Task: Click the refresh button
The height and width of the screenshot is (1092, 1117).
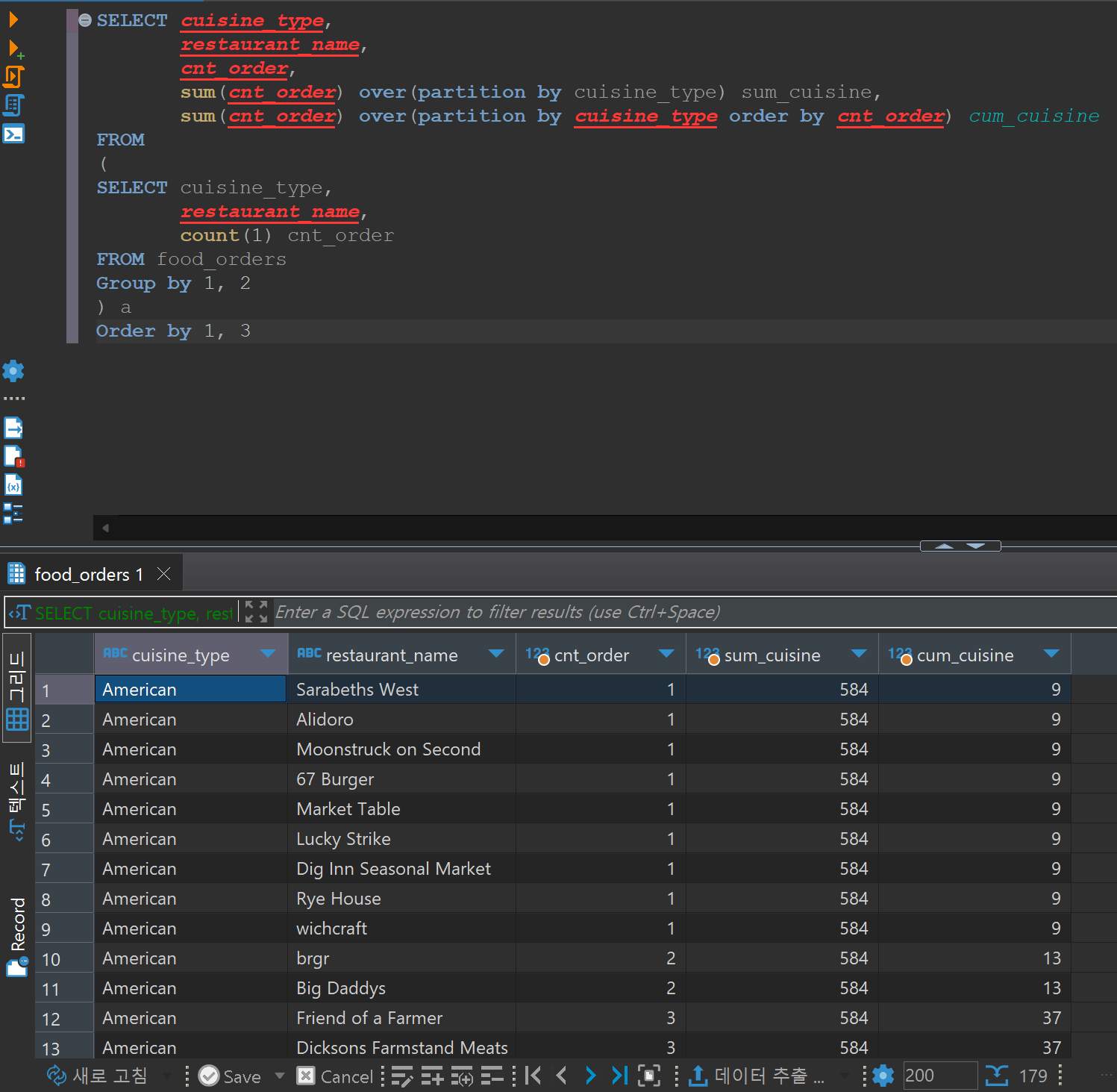Action: (x=97, y=1076)
